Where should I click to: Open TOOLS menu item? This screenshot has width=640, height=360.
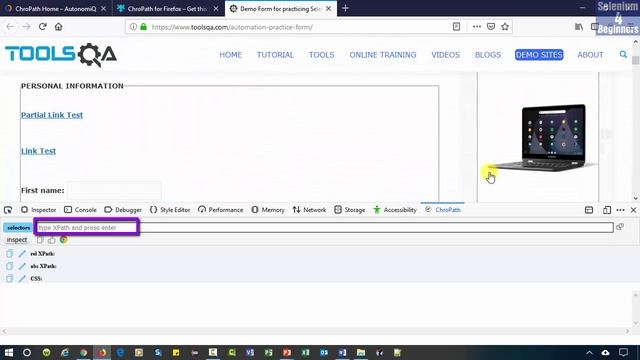coord(322,55)
